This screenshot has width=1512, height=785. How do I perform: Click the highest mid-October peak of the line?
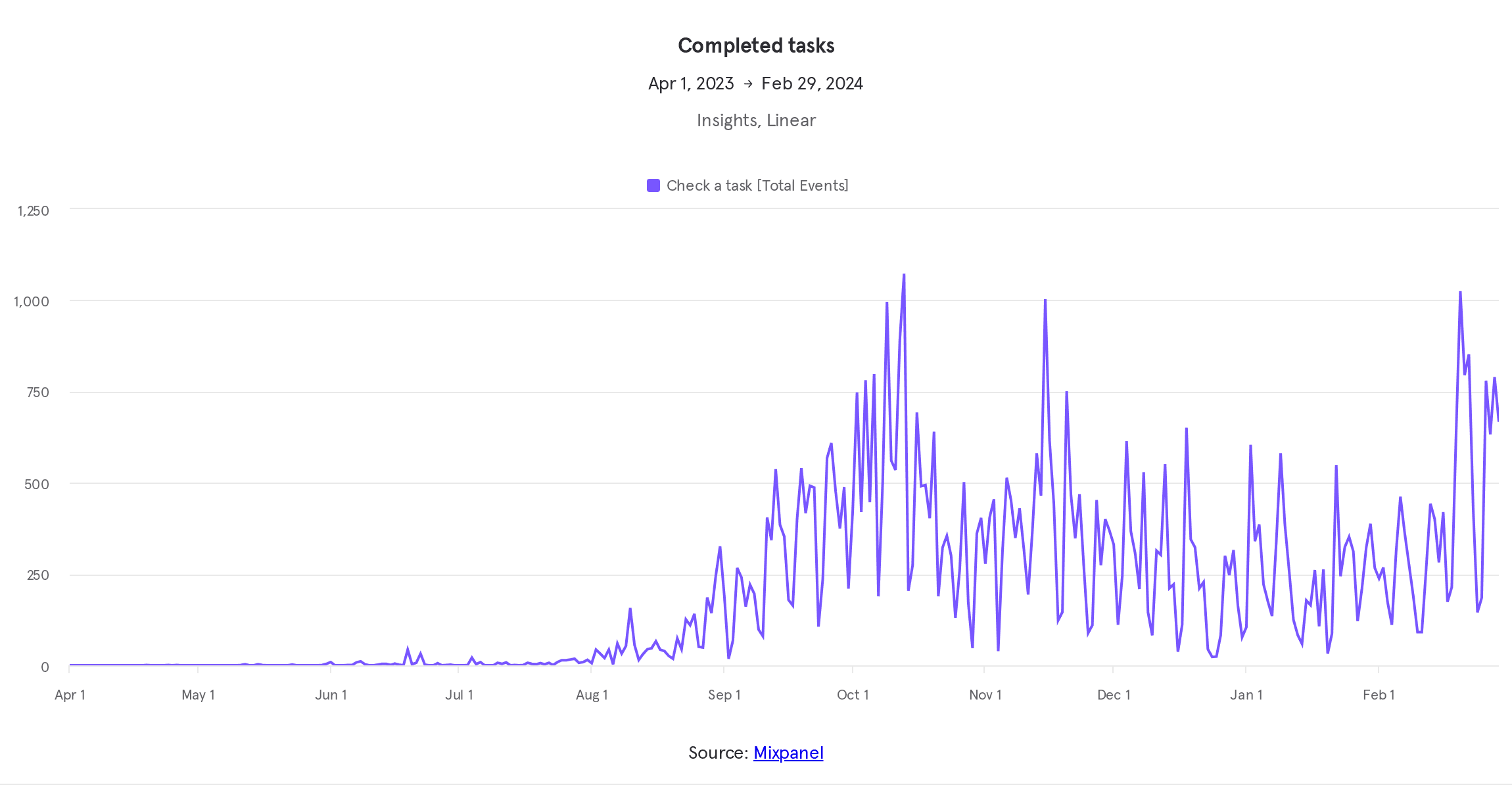(904, 275)
